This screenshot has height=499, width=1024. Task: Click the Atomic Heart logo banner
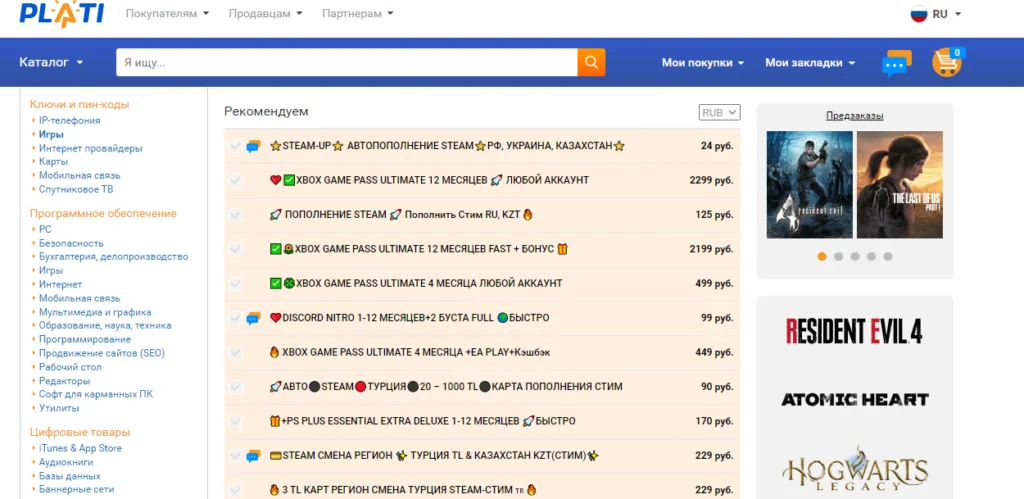tap(854, 399)
